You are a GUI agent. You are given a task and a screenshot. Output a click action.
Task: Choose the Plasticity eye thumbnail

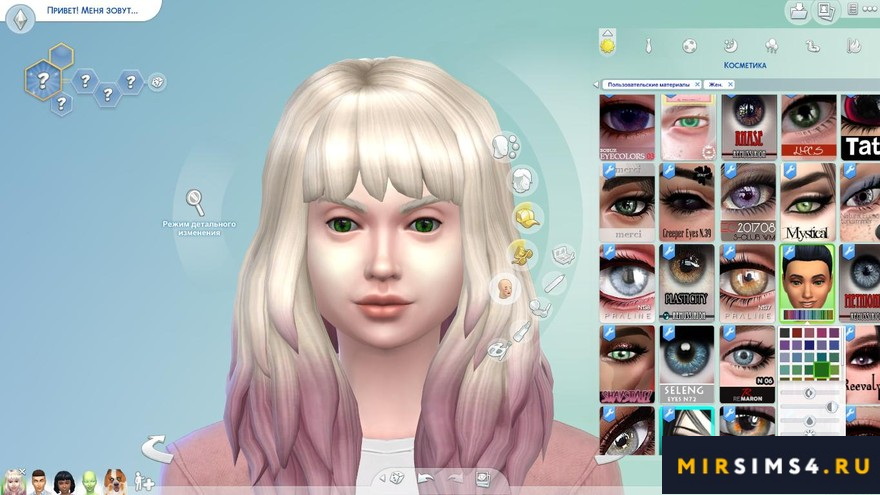688,283
